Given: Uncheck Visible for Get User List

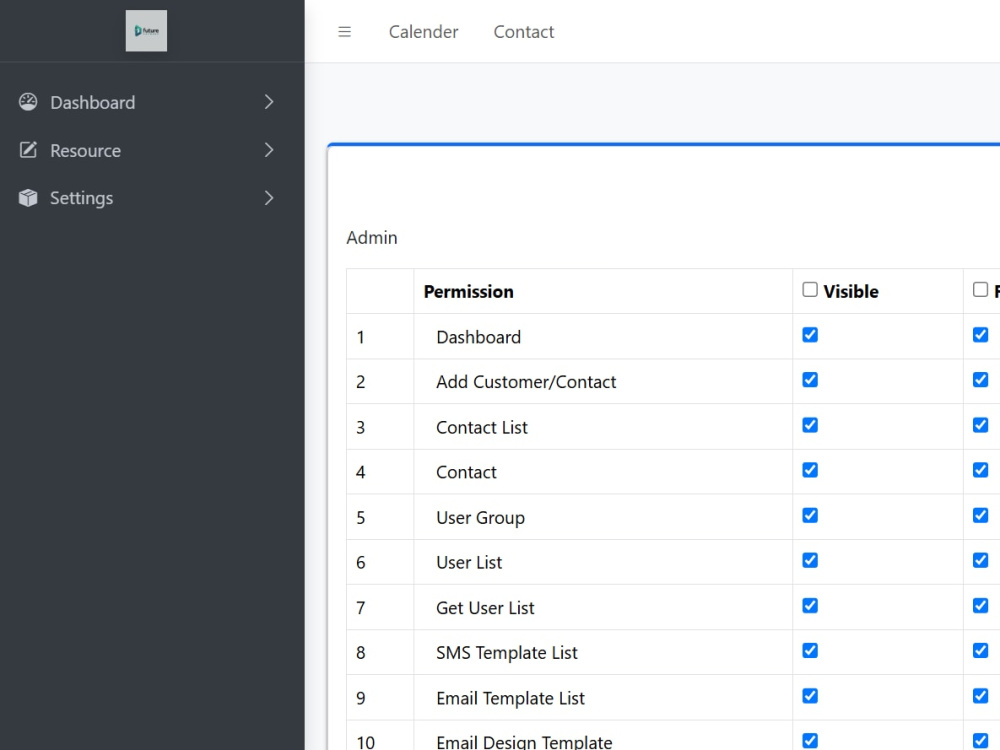Looking at the screenshot, I should click(x=810, y=605).
